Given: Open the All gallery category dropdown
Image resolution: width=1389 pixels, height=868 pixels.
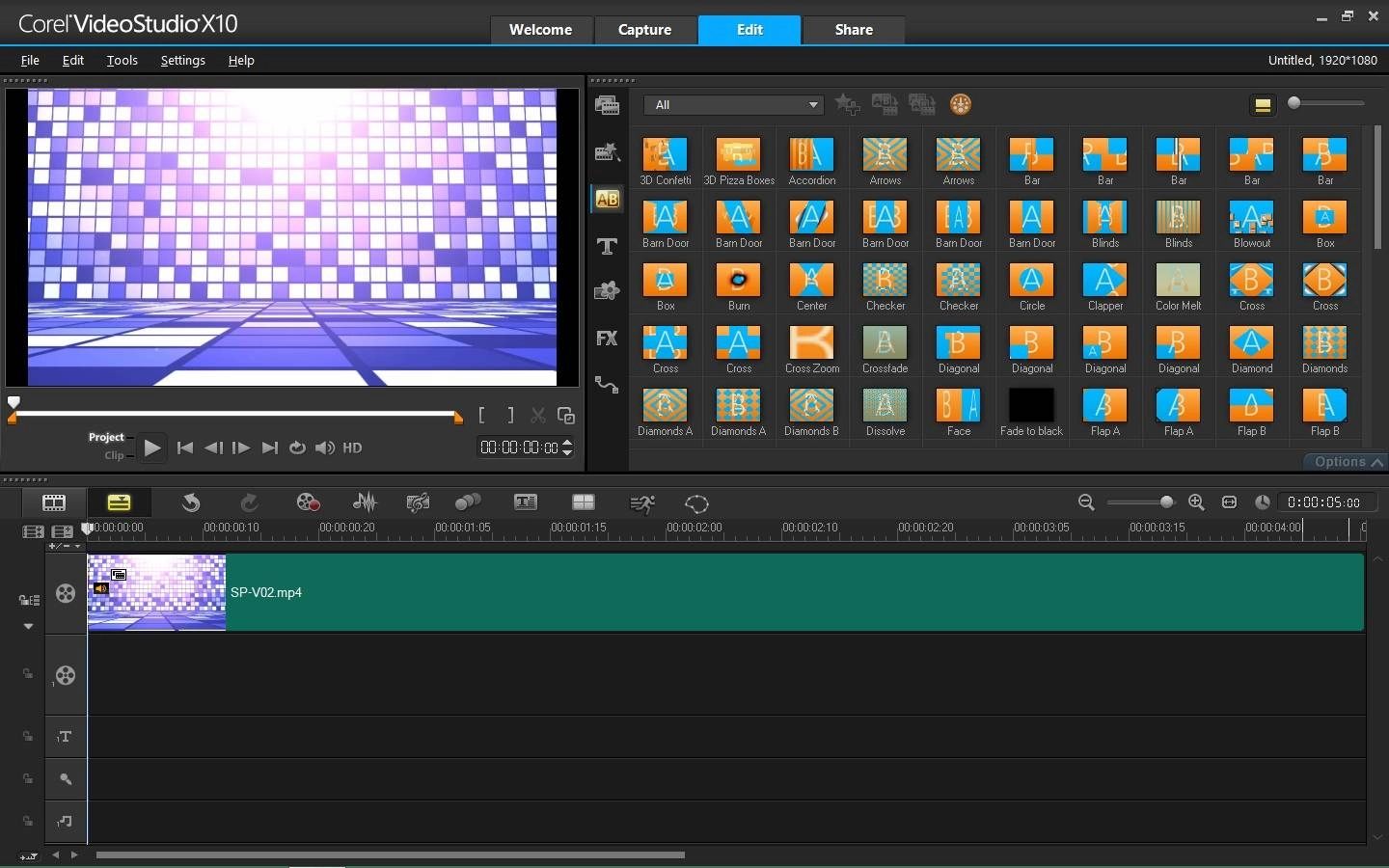Looking at the screenshot, I should [x=733, y=104].
